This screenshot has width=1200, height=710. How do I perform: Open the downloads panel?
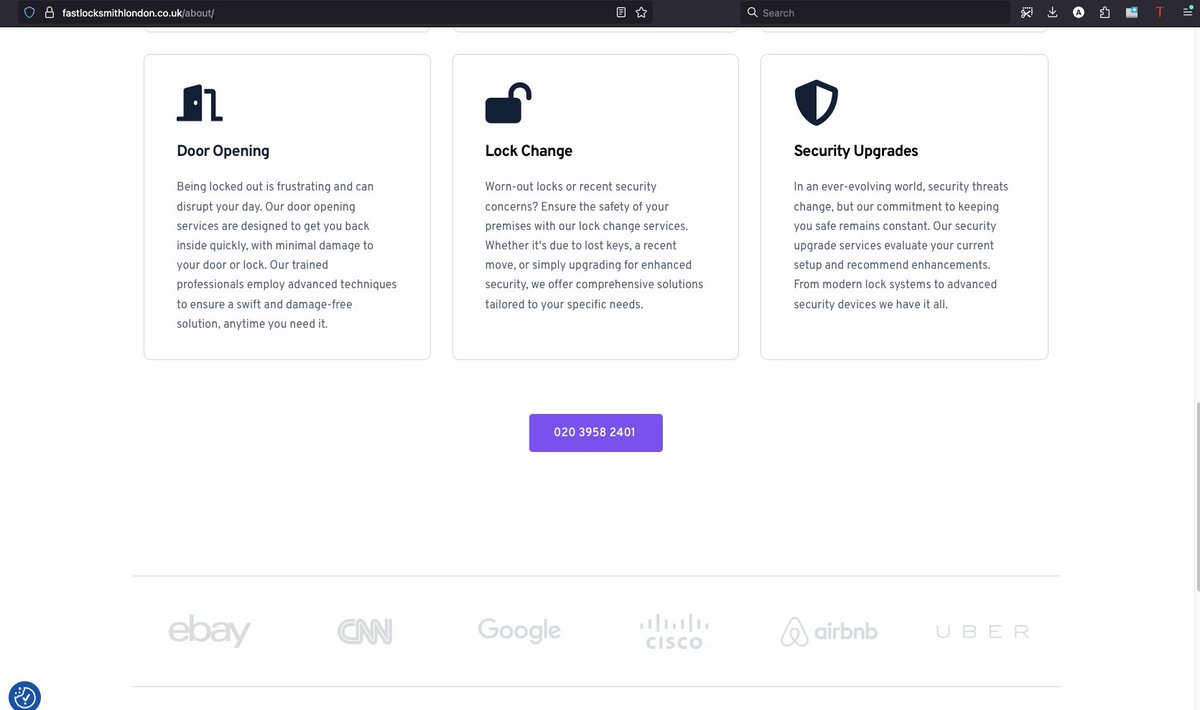tap(1053, 12)
